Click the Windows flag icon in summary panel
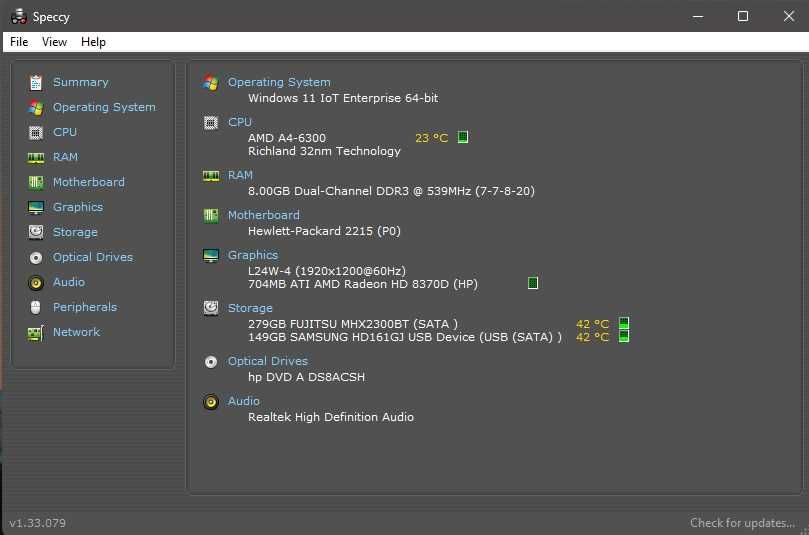 (x=211, y=83)
